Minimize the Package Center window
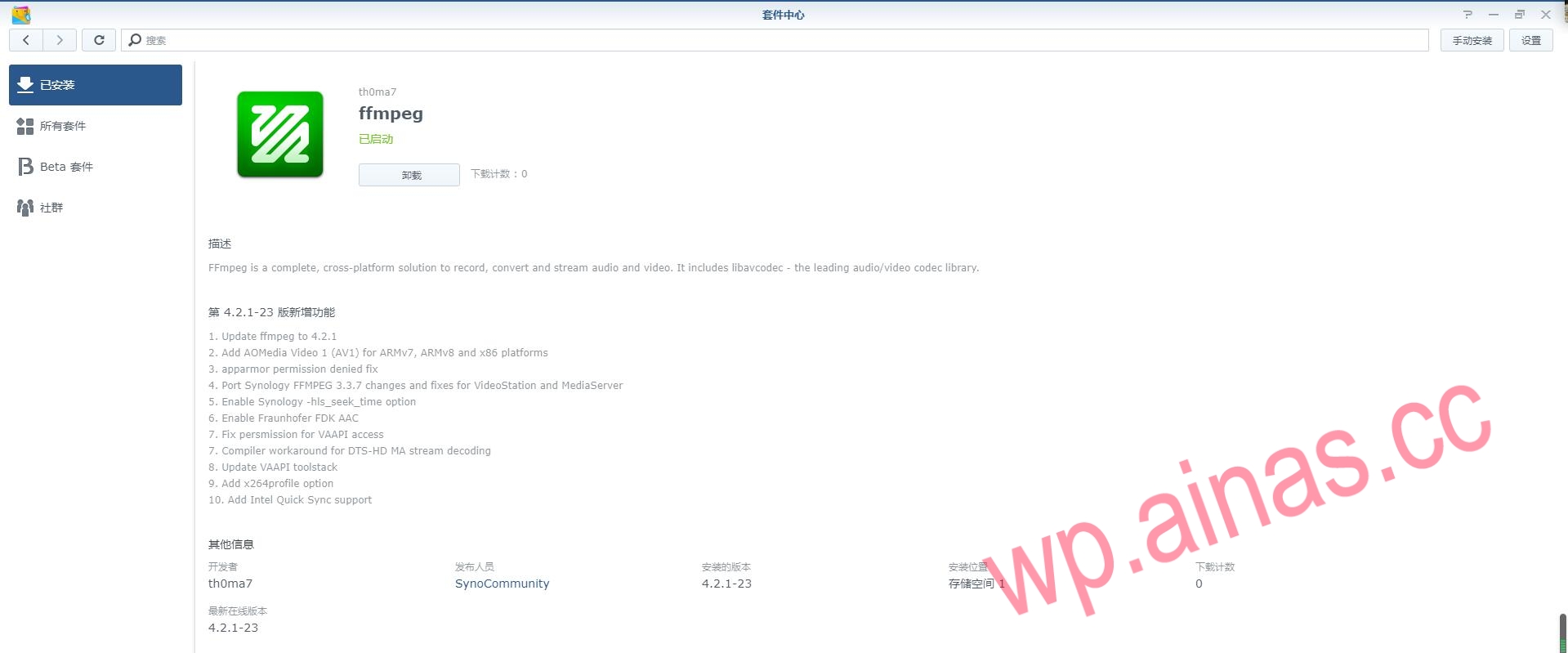Screen dimensions: 1568x653 point(1494,15)
